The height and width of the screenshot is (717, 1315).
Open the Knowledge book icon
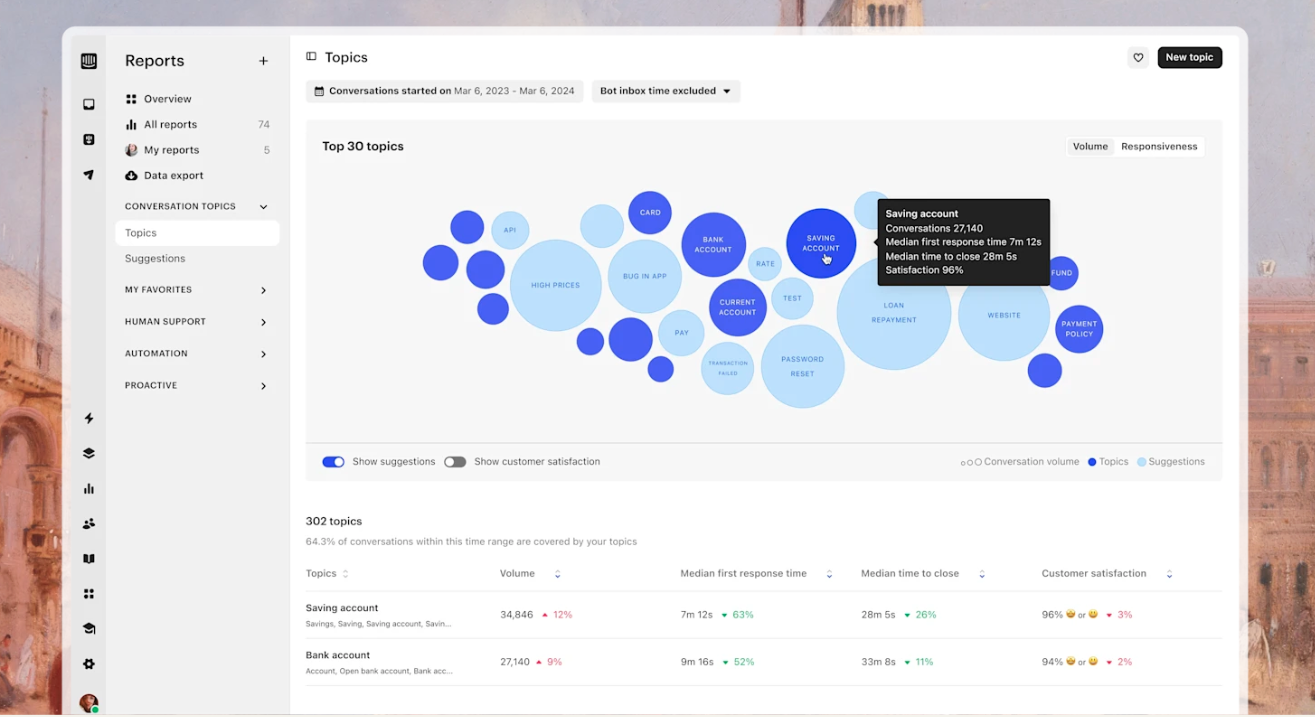pyautogui.click(x=89, y=559)
